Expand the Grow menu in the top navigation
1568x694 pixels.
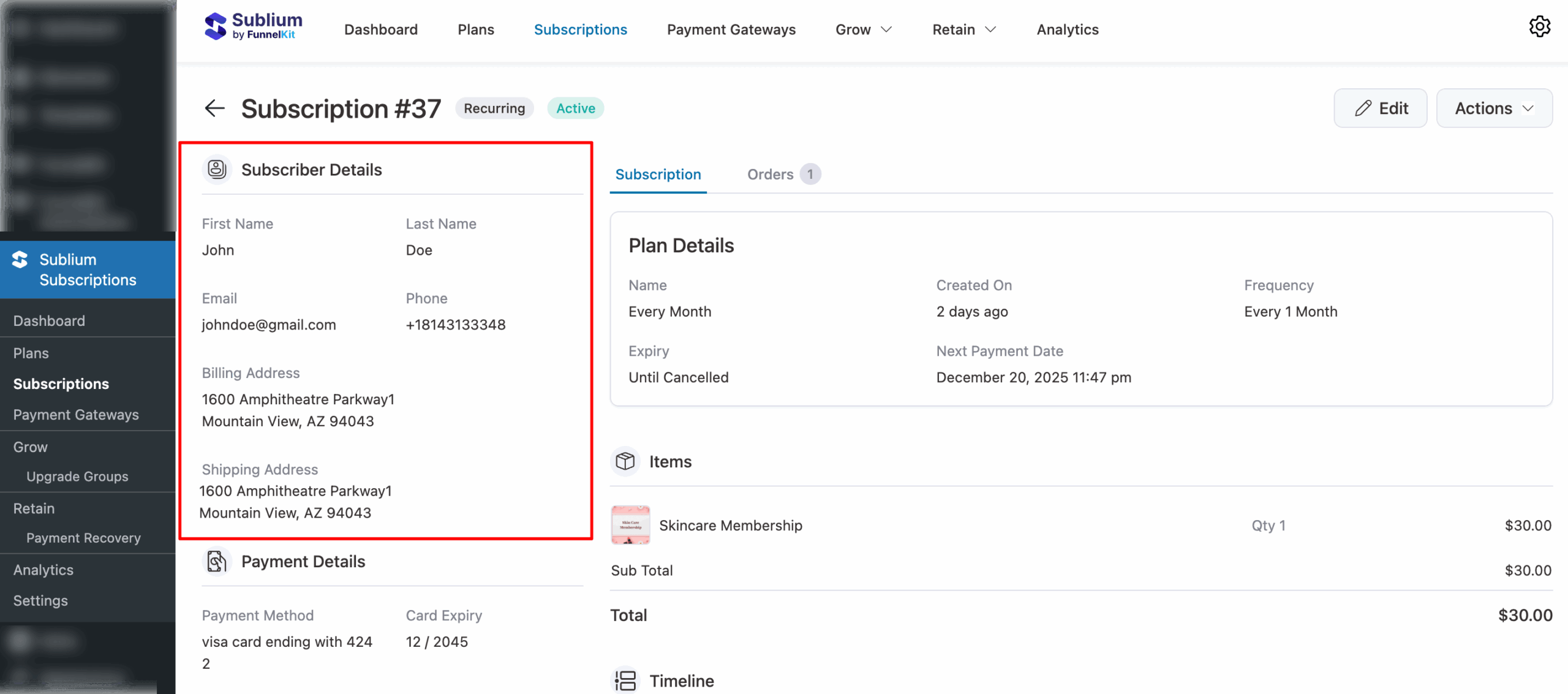pos(863,29)
